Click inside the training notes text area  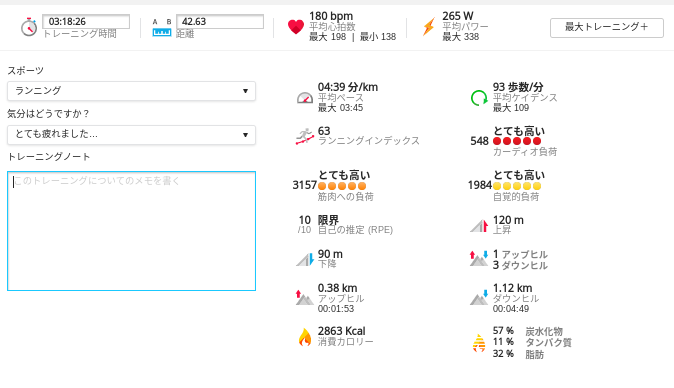pos(132,231)
